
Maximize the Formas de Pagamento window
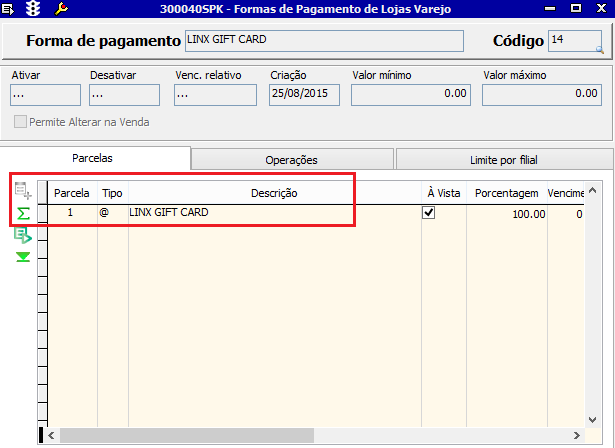click(x=576, y=8)
